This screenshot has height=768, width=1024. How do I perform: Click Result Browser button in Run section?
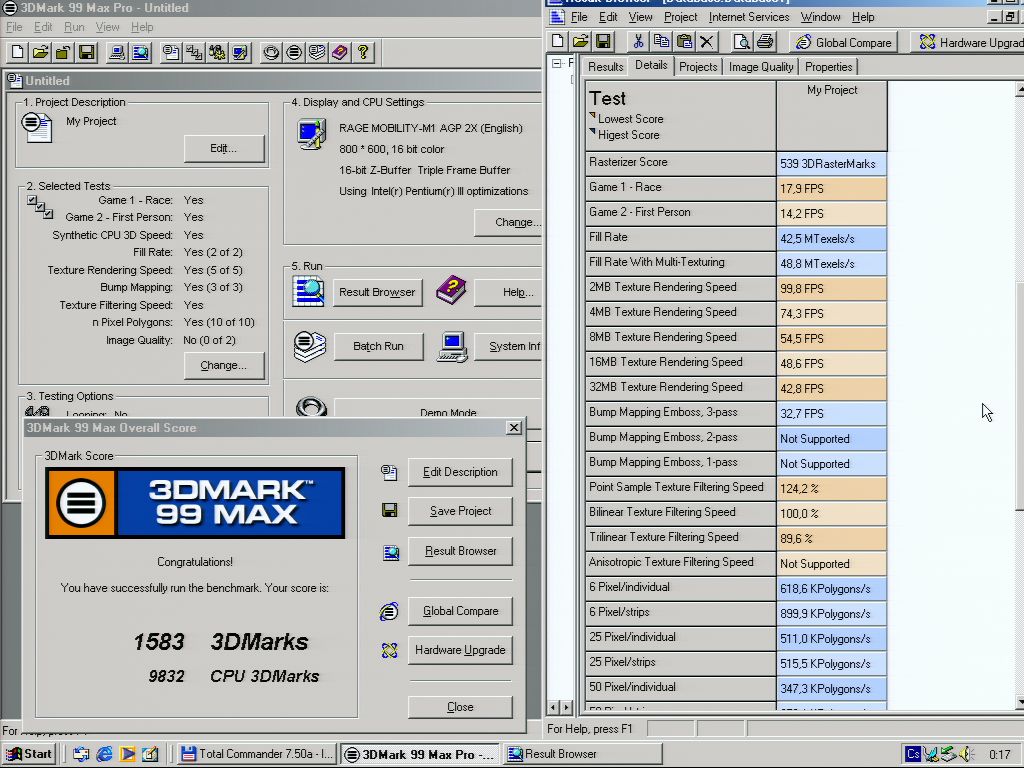click(377, 292)
